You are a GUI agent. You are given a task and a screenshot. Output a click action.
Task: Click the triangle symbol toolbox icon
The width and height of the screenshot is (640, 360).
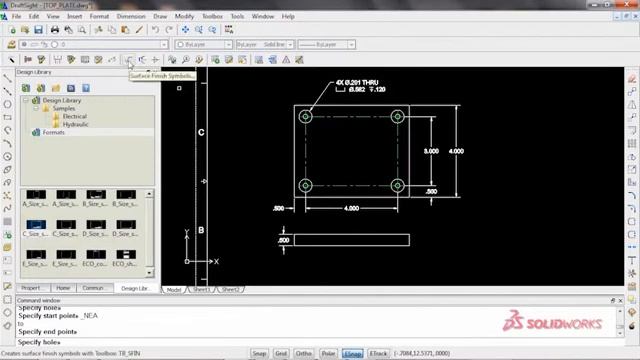[286, 60]
